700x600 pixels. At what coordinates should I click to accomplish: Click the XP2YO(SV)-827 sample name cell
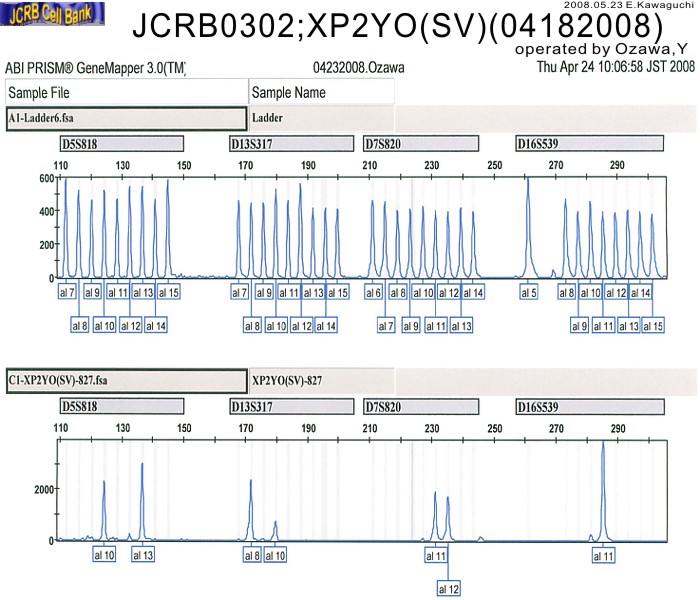point(320,381)
